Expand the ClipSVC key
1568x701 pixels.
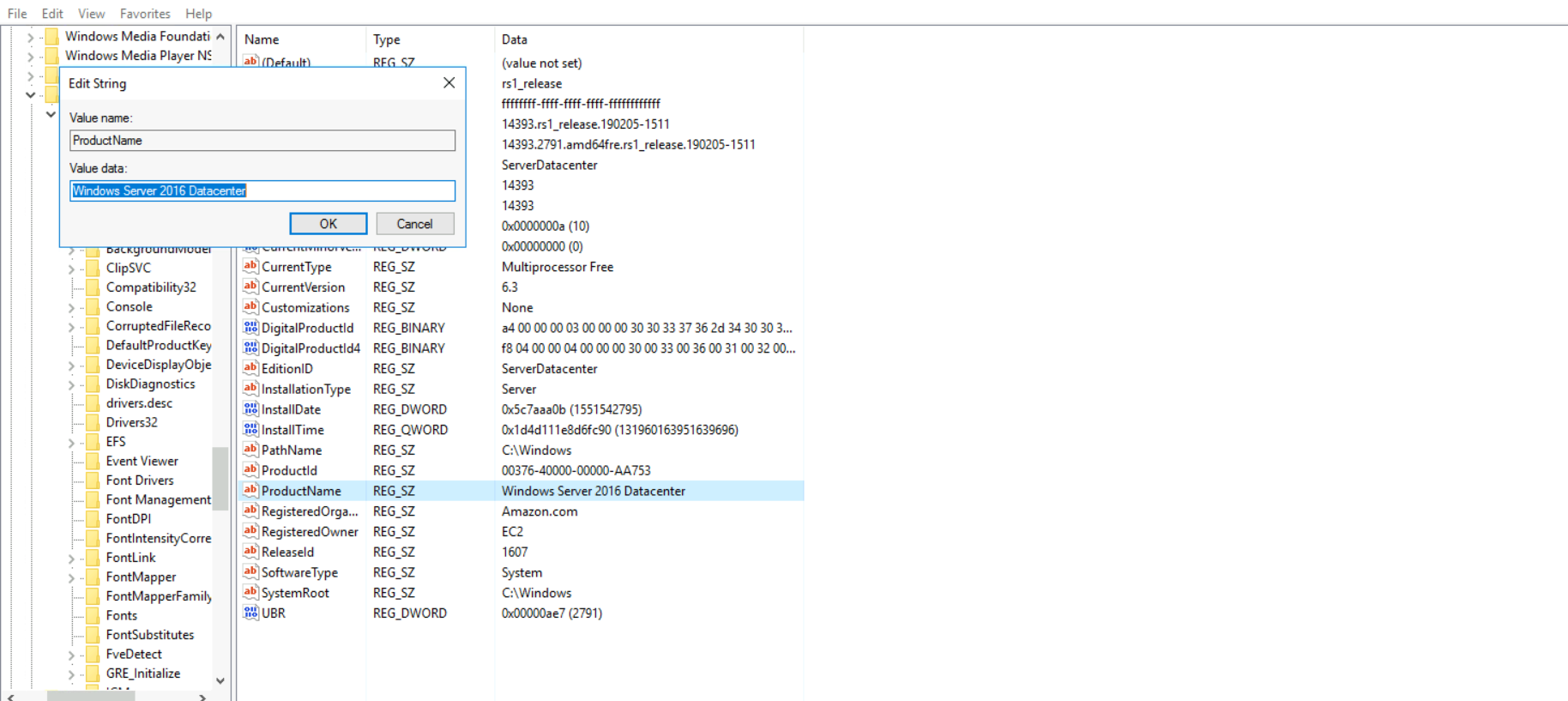tap(71, 269)
